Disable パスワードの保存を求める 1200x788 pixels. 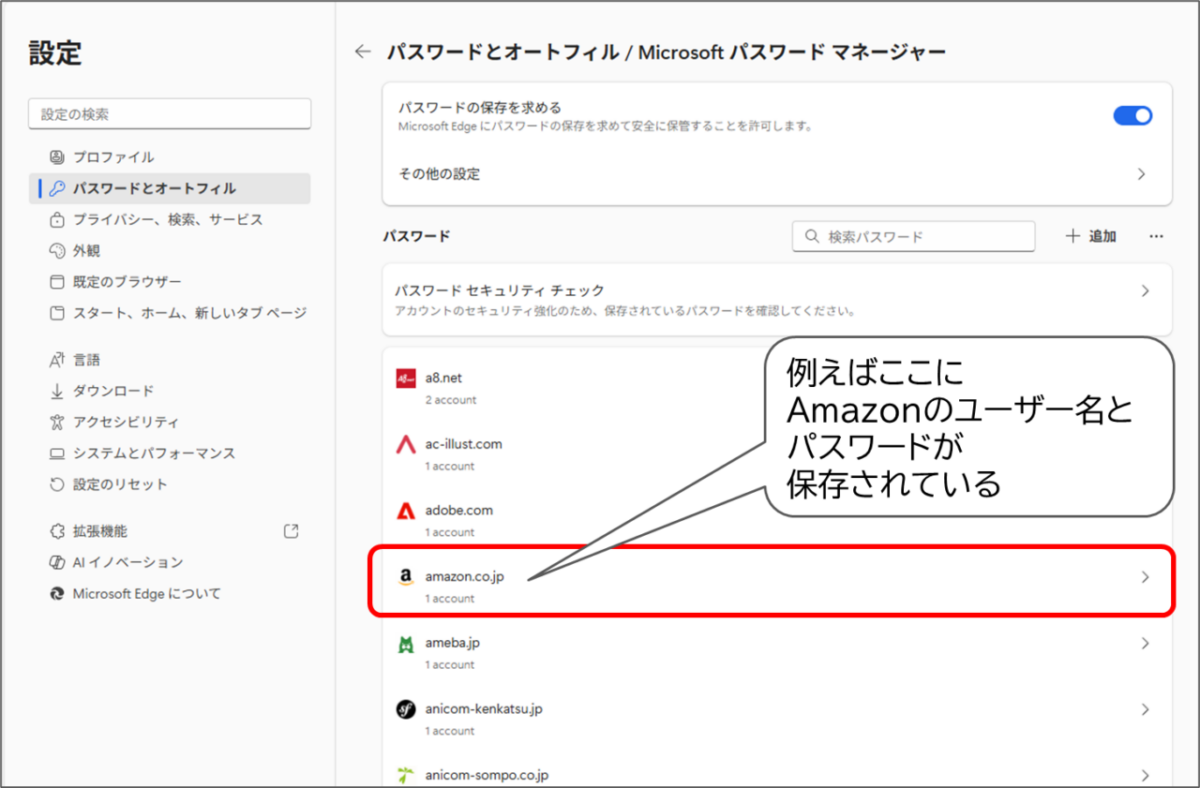coord(1131,115)
